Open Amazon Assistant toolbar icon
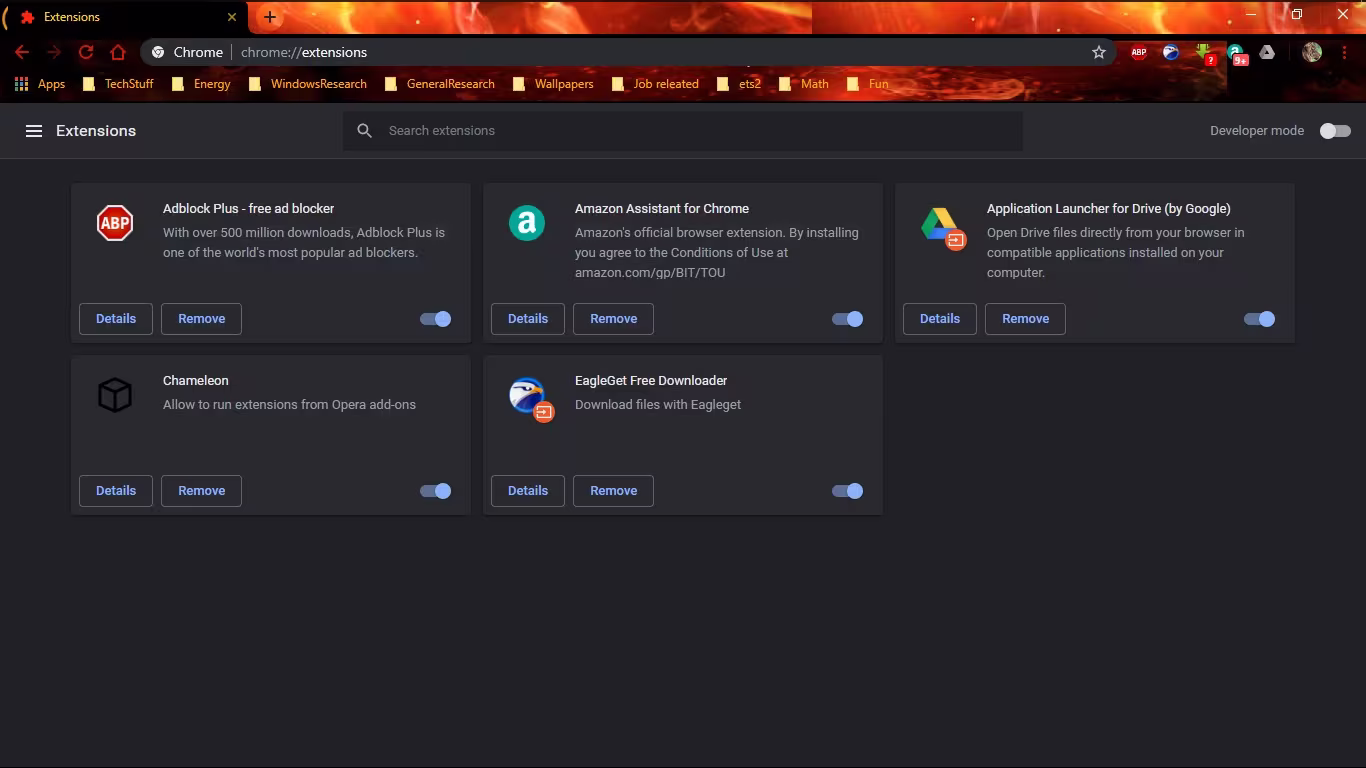The height and width of the screenshot is (768, 1366). [1237, 53]
